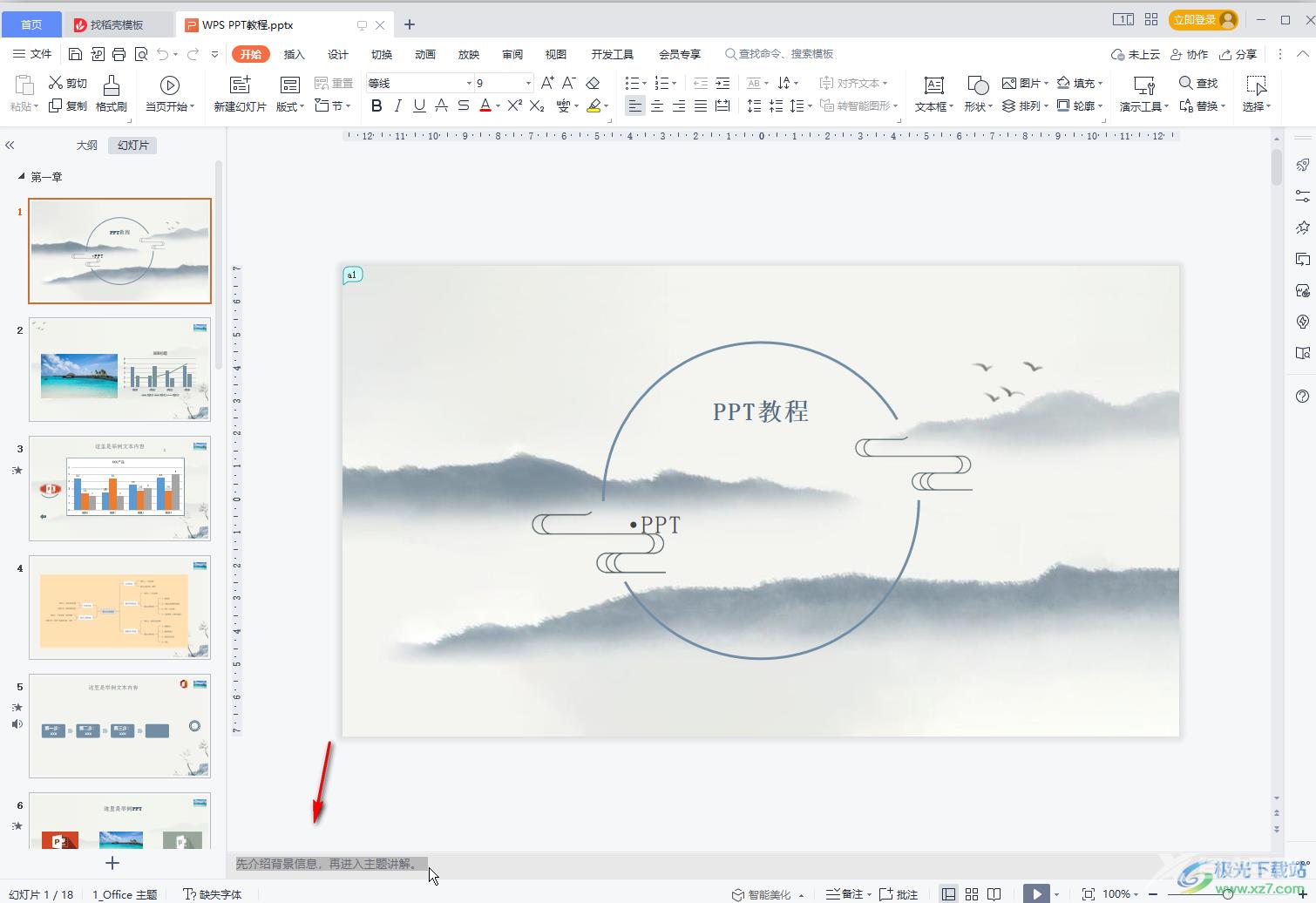Toggle right text alignment
This screenshot has width=1316, height=903.
coord(679,105)
